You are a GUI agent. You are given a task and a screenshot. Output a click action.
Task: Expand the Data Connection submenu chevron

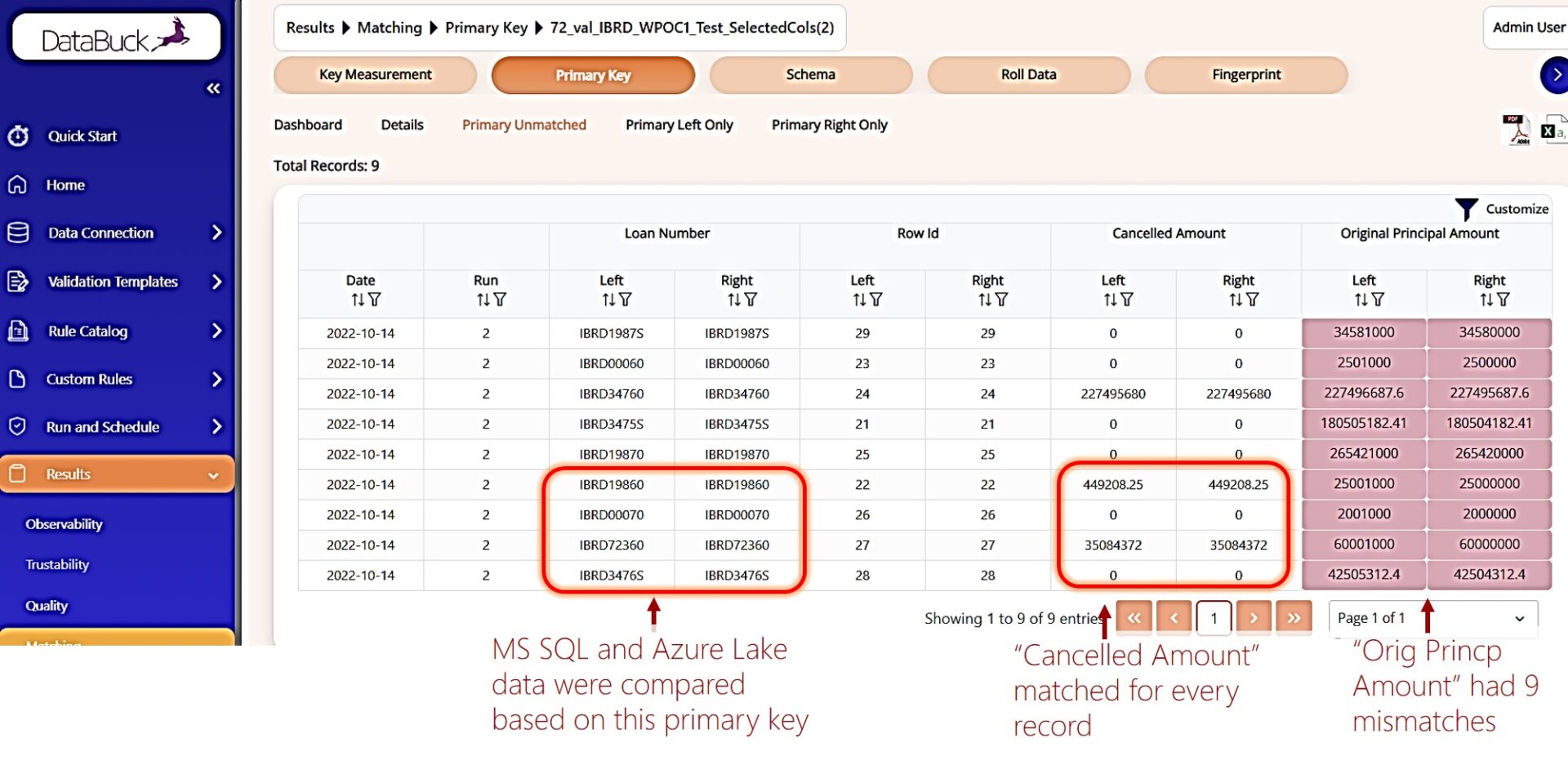216,233
